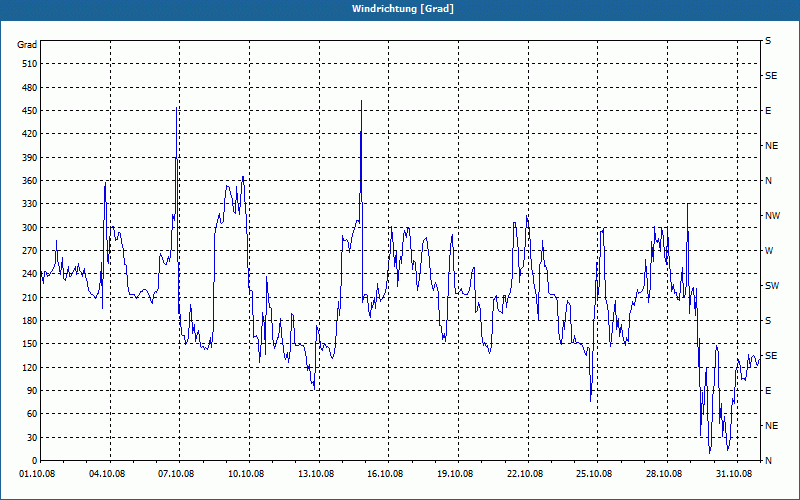Choose the 60 degree axis label
The image size is (800, 500).
32,414
